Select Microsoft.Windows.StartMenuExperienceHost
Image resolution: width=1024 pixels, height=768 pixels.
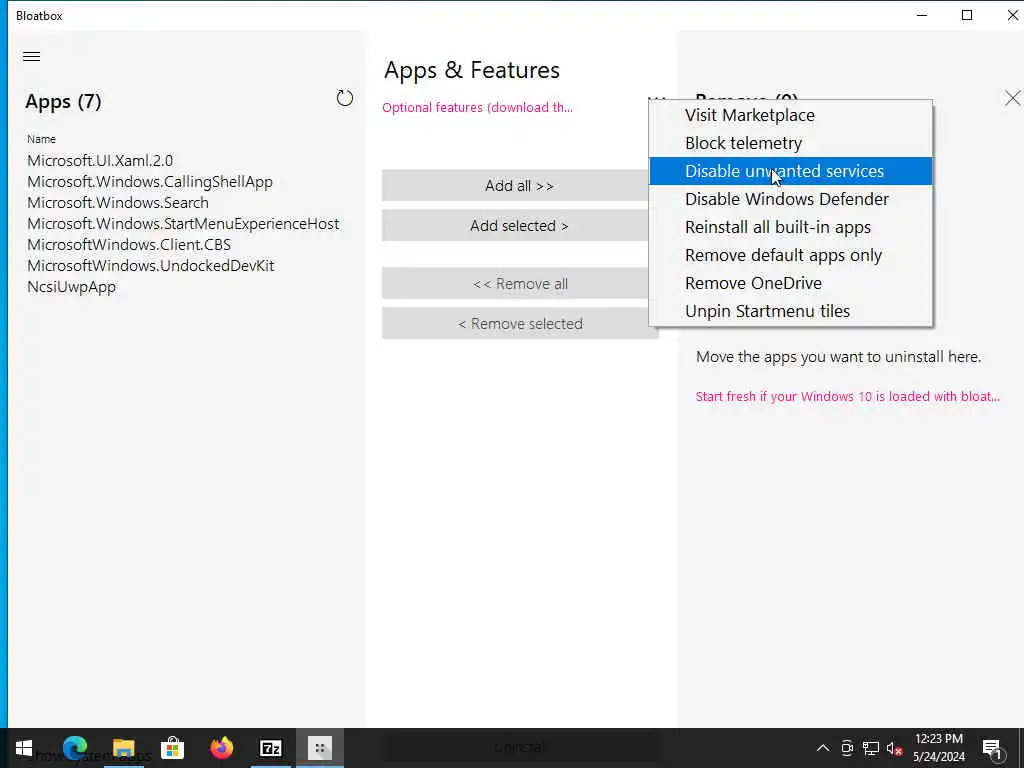click(x=183, y=223)
